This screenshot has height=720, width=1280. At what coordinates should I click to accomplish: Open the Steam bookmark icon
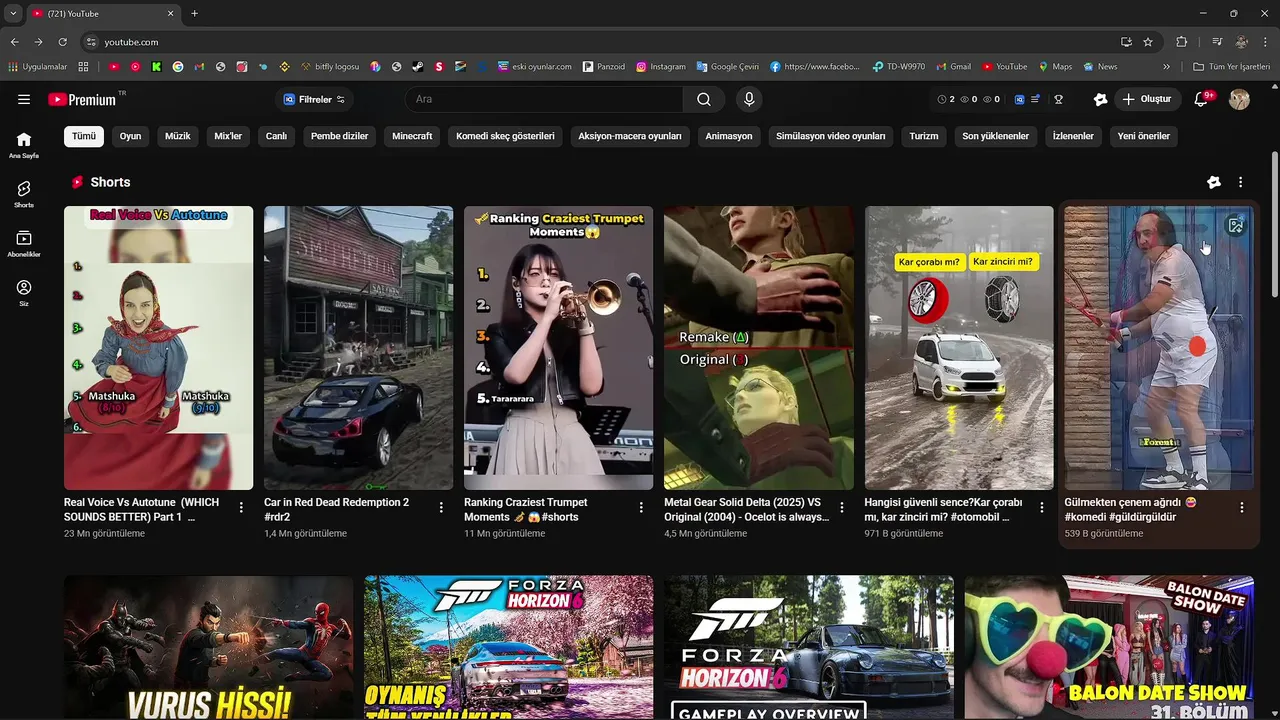point(417,67)
